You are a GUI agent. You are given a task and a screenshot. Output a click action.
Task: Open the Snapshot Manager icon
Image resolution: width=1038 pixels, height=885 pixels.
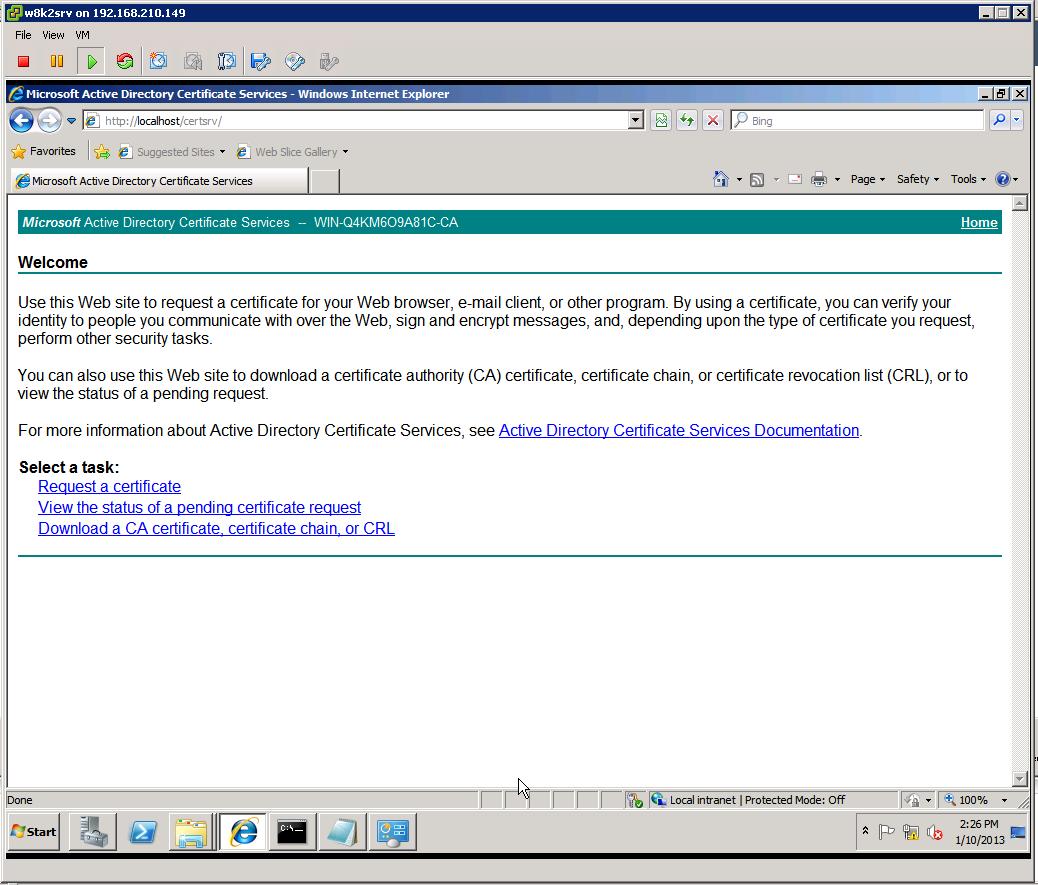click(x=226, y=62)
